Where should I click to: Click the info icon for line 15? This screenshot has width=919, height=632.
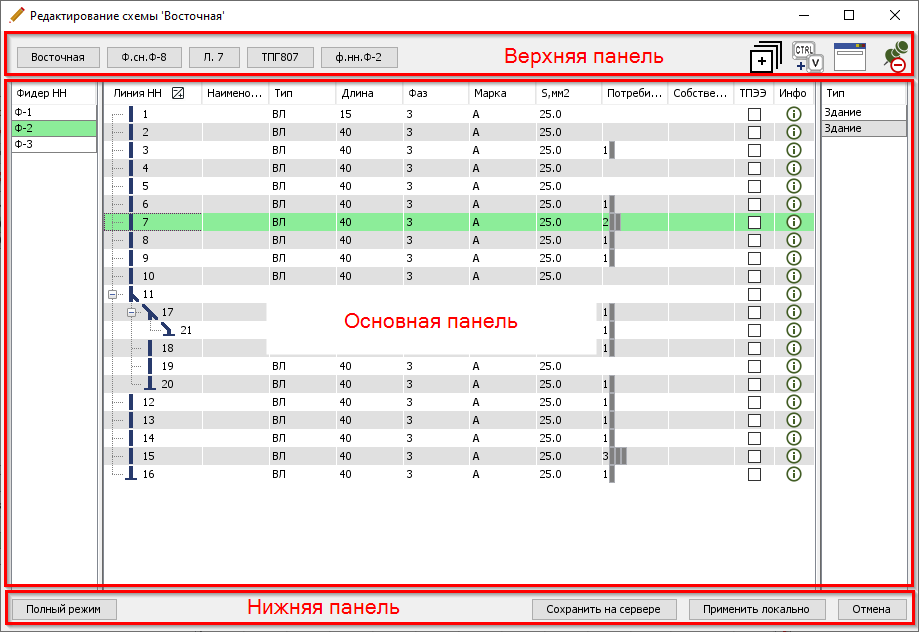[794, 456]
